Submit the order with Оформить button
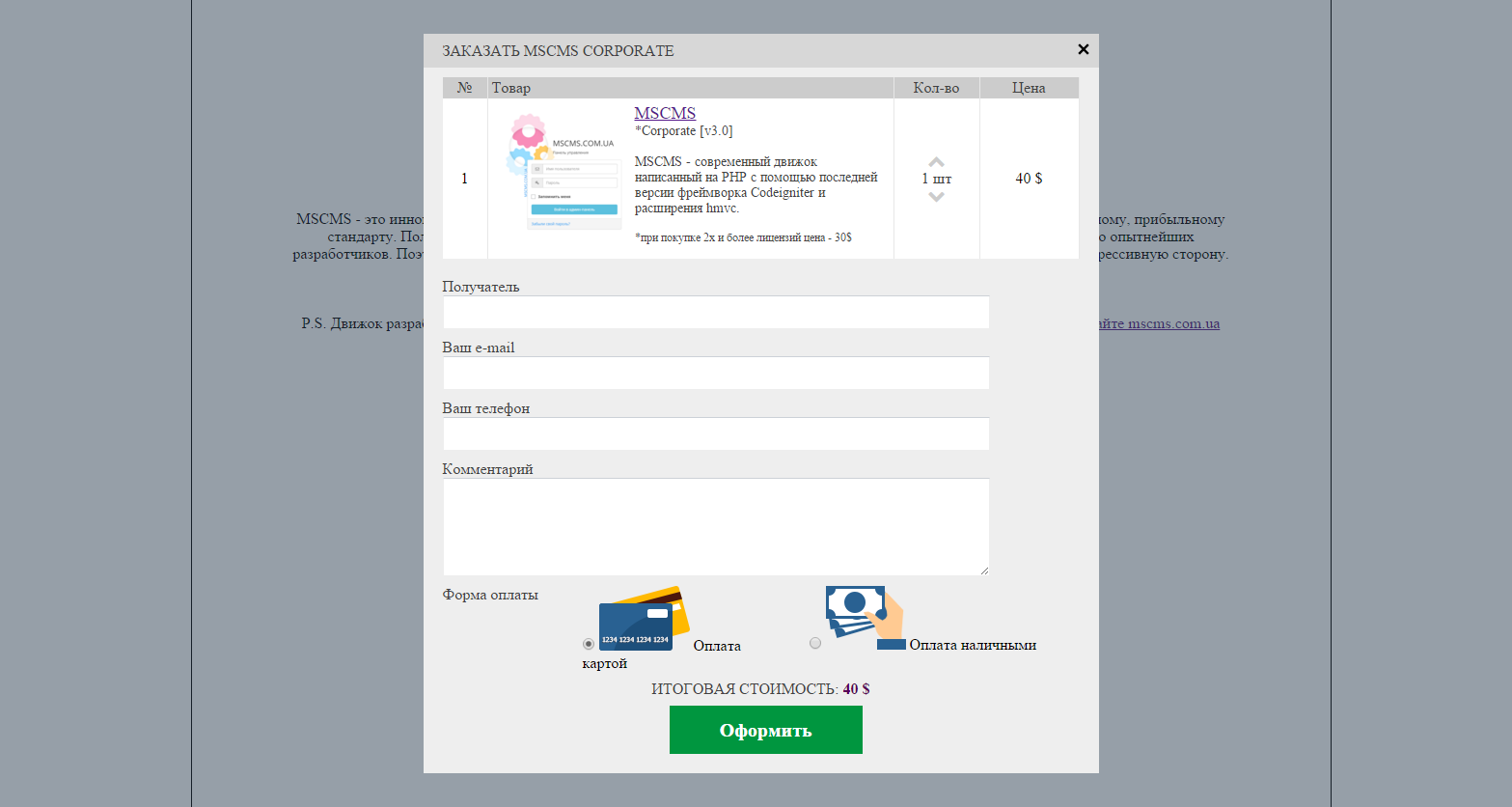The height and width of the screenshot is (807, 1512). (766, 730)
